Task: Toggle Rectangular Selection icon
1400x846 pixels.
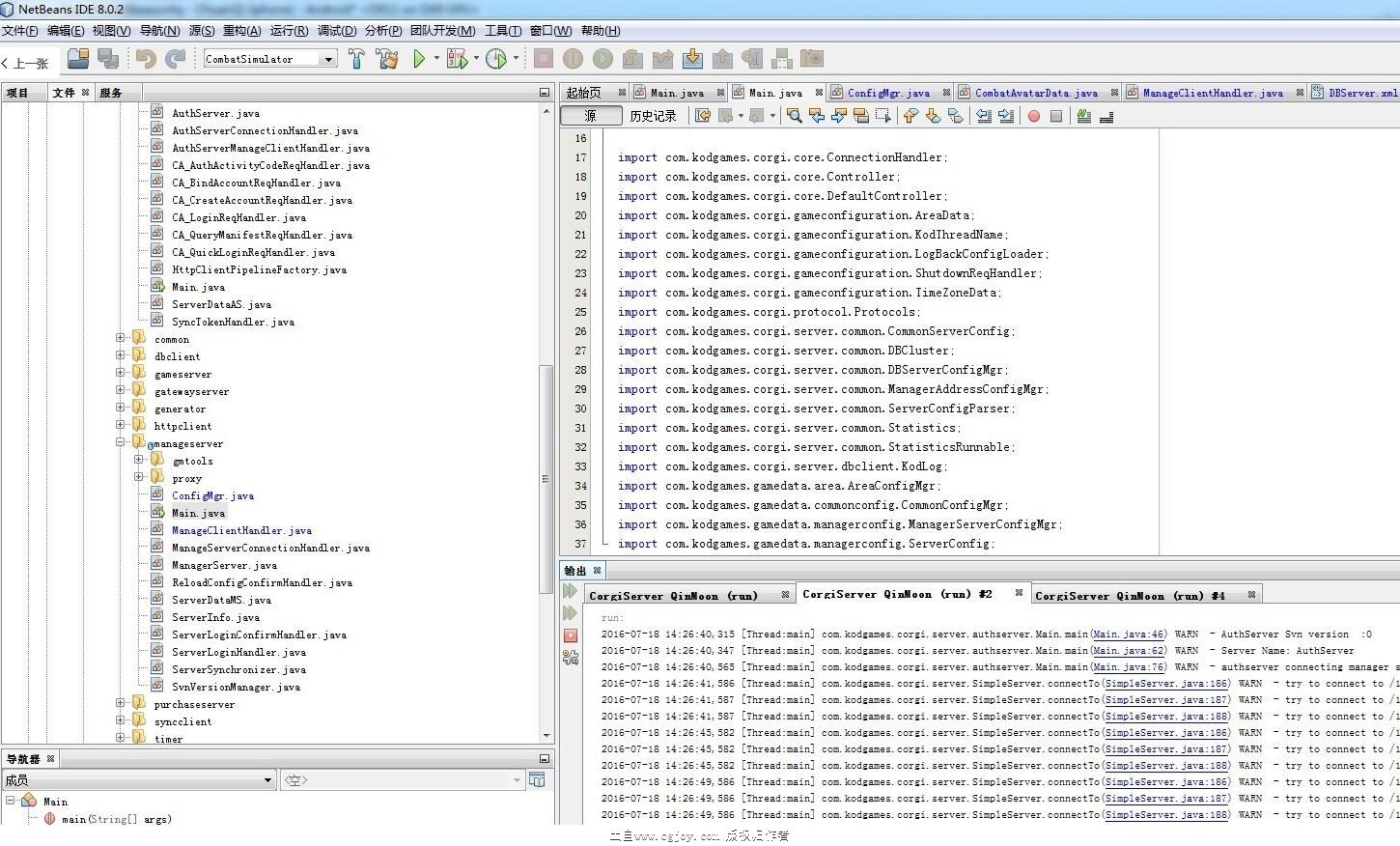Action: 882,116
